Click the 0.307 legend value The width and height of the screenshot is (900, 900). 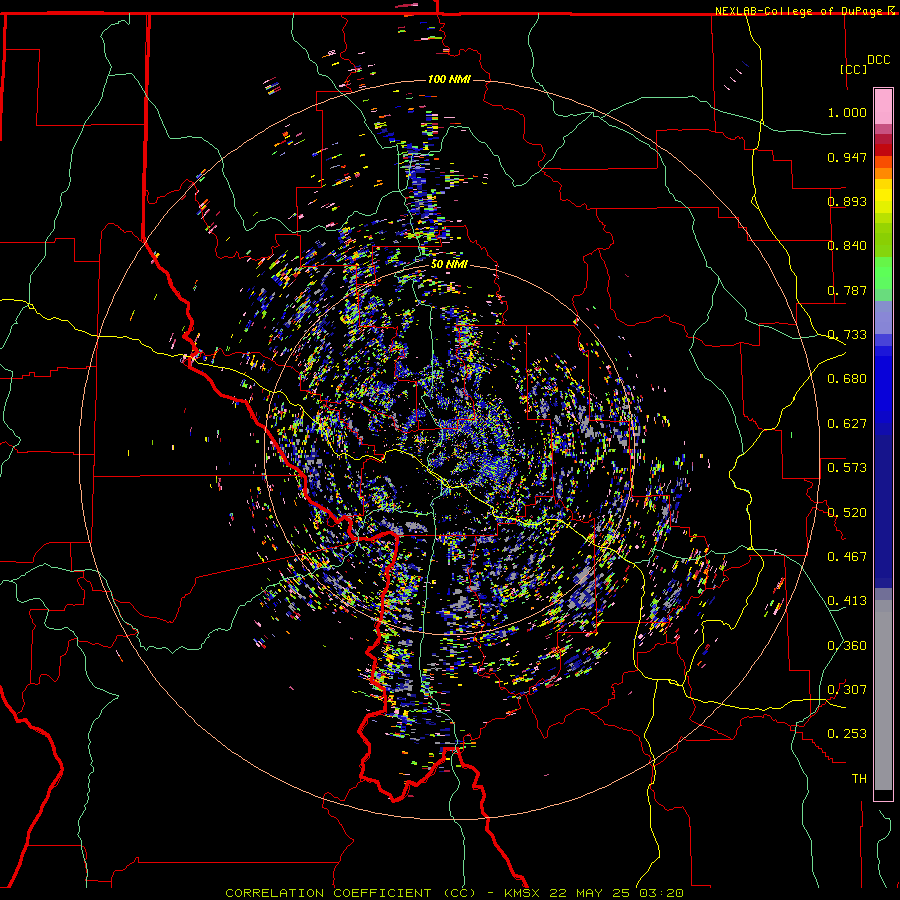847,690
